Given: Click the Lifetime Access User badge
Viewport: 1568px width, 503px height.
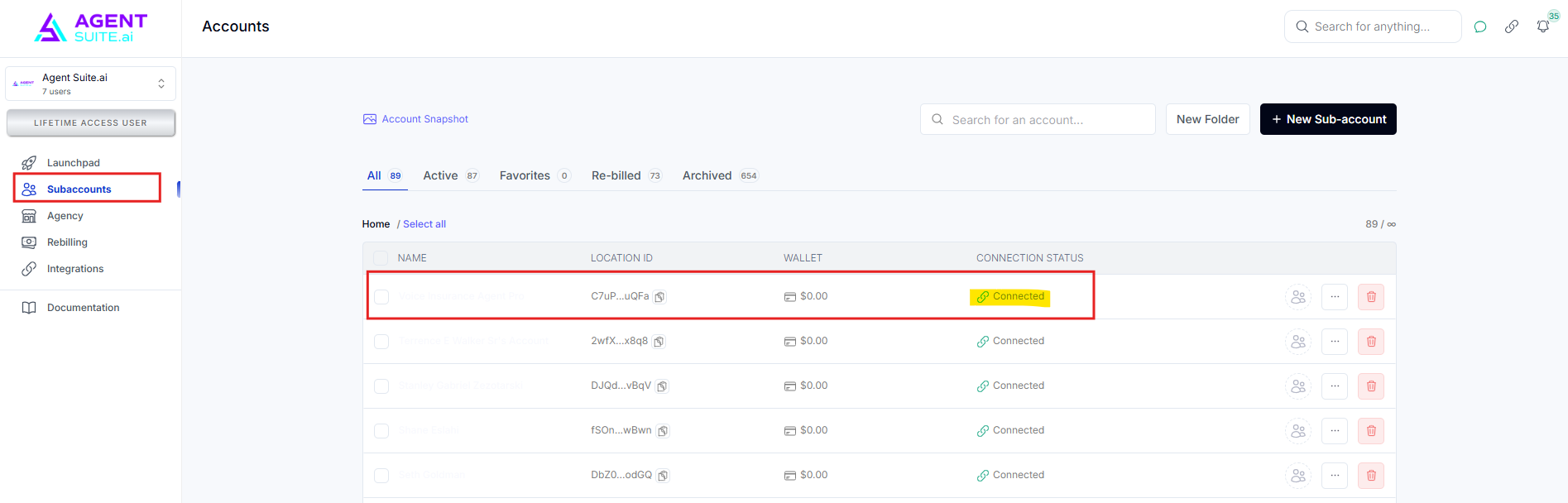Looking at the screenshot, I should (x=90, y=123).
